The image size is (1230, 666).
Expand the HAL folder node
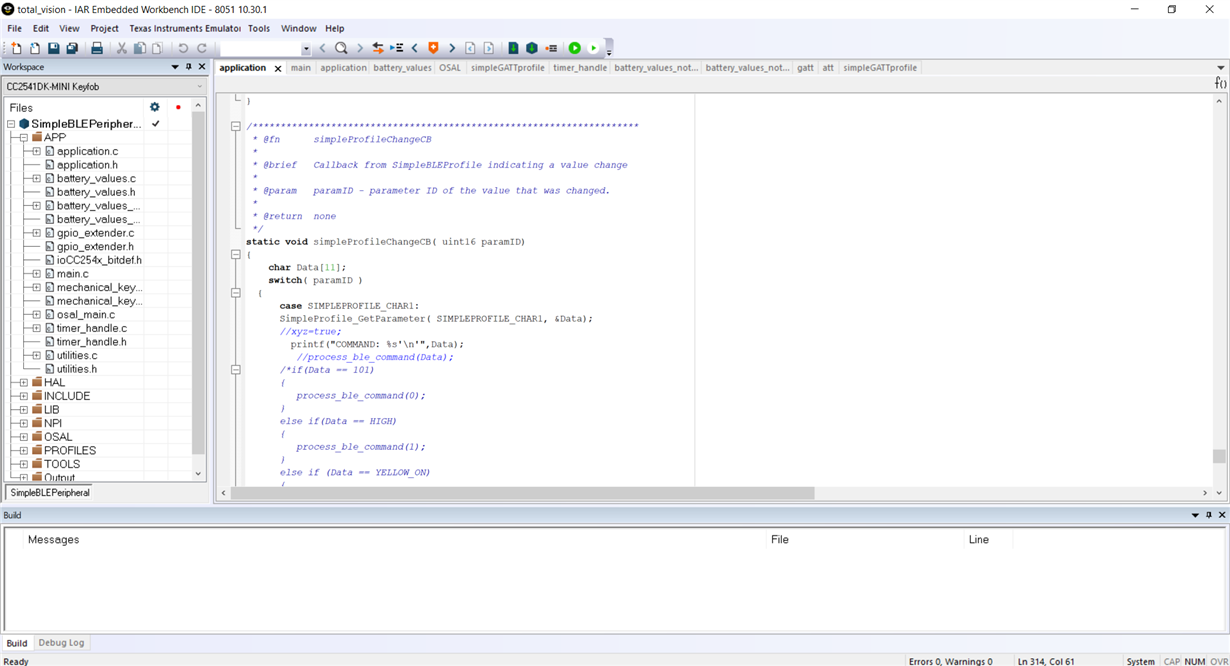[24, 383]
